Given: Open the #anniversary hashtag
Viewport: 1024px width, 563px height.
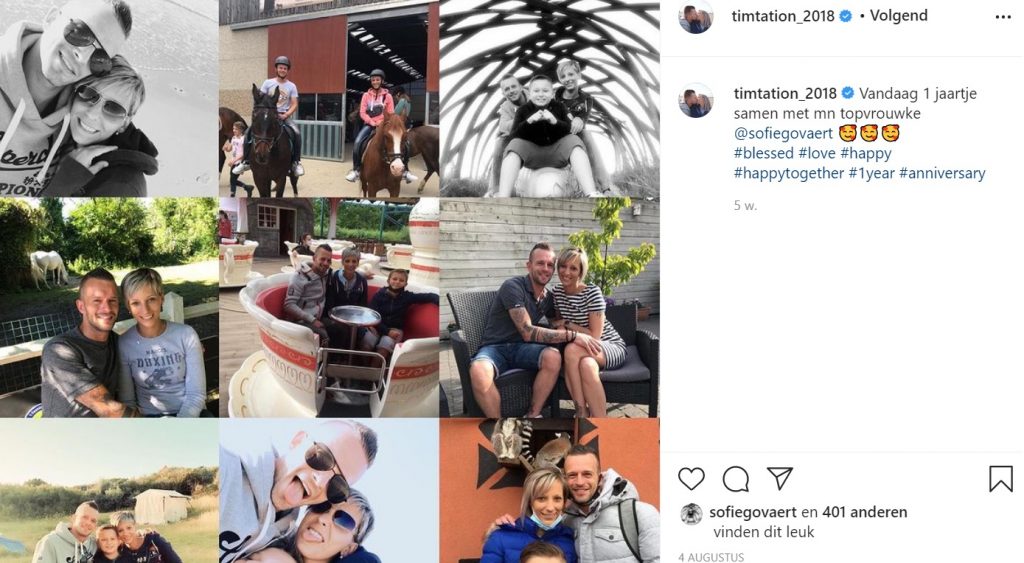Looking at the screenshot, I should click(x=942, y=173).
